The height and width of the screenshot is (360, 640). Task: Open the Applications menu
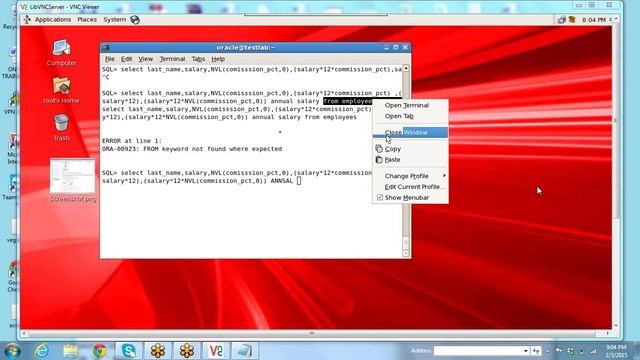[53, 20]
